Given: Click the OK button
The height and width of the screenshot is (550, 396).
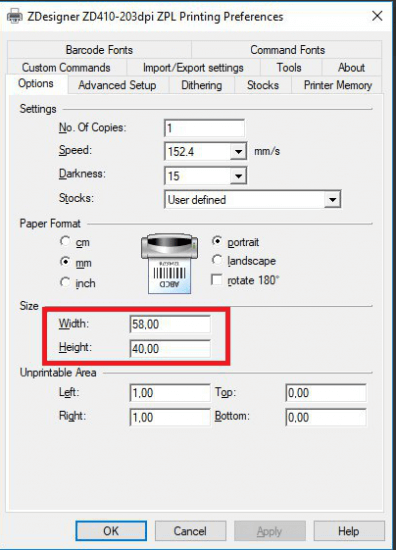Looking at the screenshot, I should click(111, 531).
